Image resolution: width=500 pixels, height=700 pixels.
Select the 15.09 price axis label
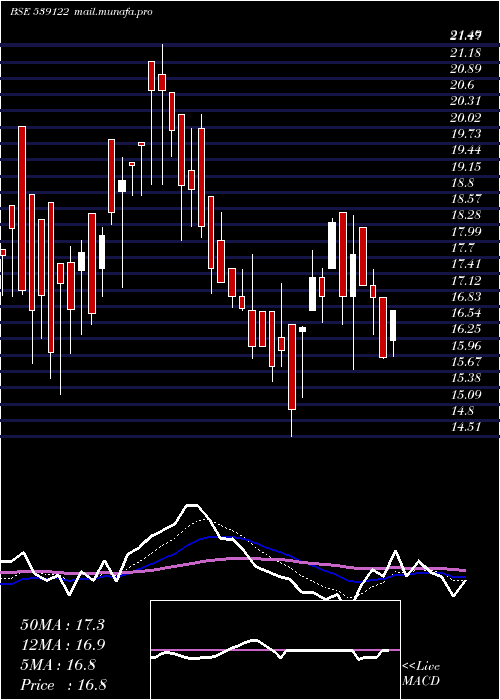click(x=465, y=395)
